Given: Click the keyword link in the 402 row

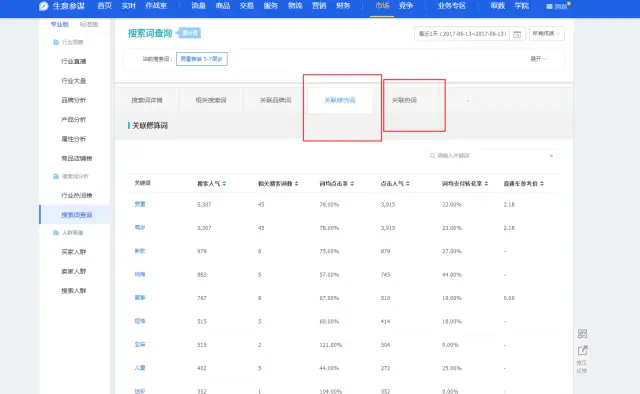Looking at the screenshot, I should 140,368.
